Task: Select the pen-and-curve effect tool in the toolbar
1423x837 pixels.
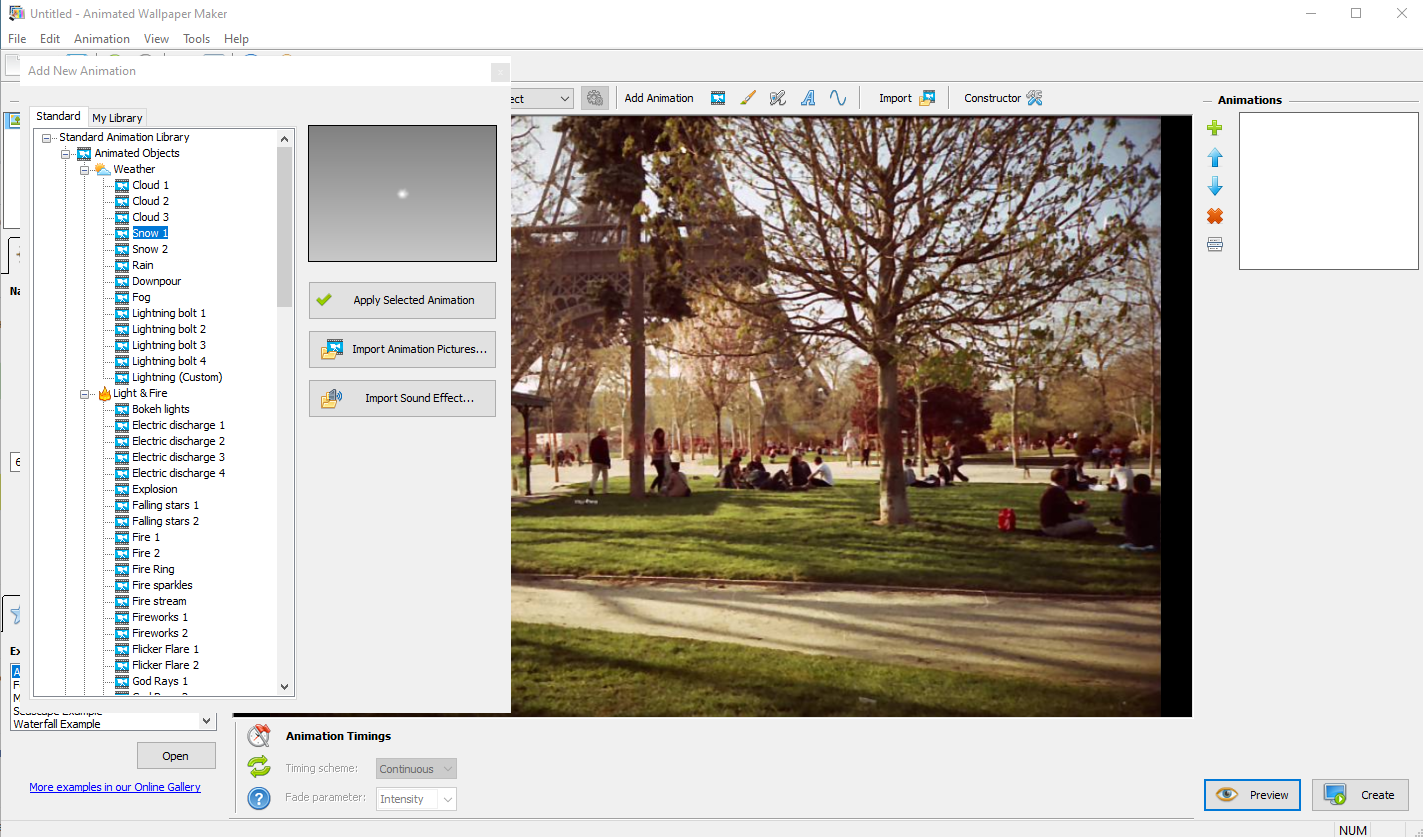Action: pos(778,98)
